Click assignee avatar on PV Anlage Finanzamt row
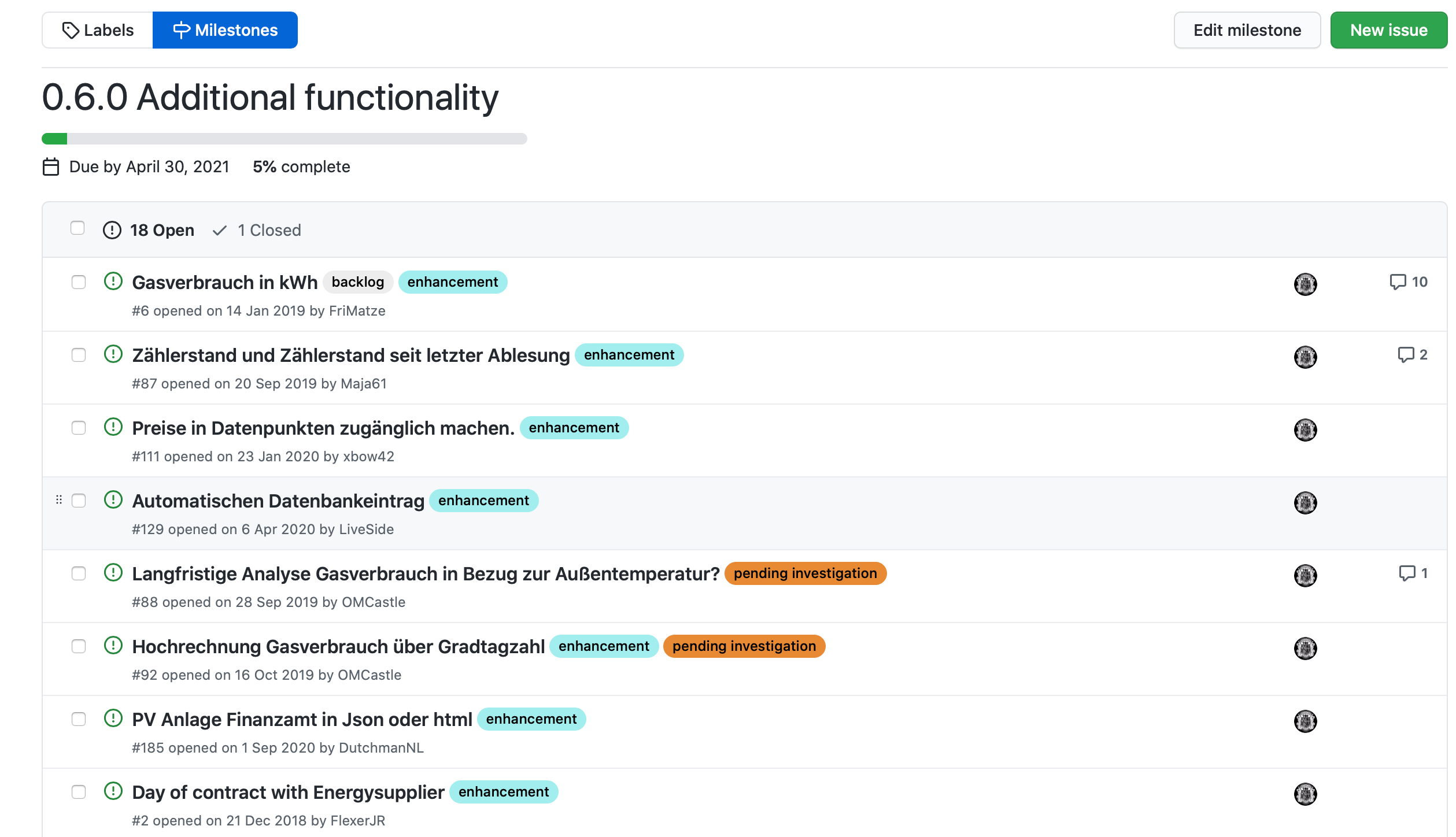1456x837 pixels. 1305,721
